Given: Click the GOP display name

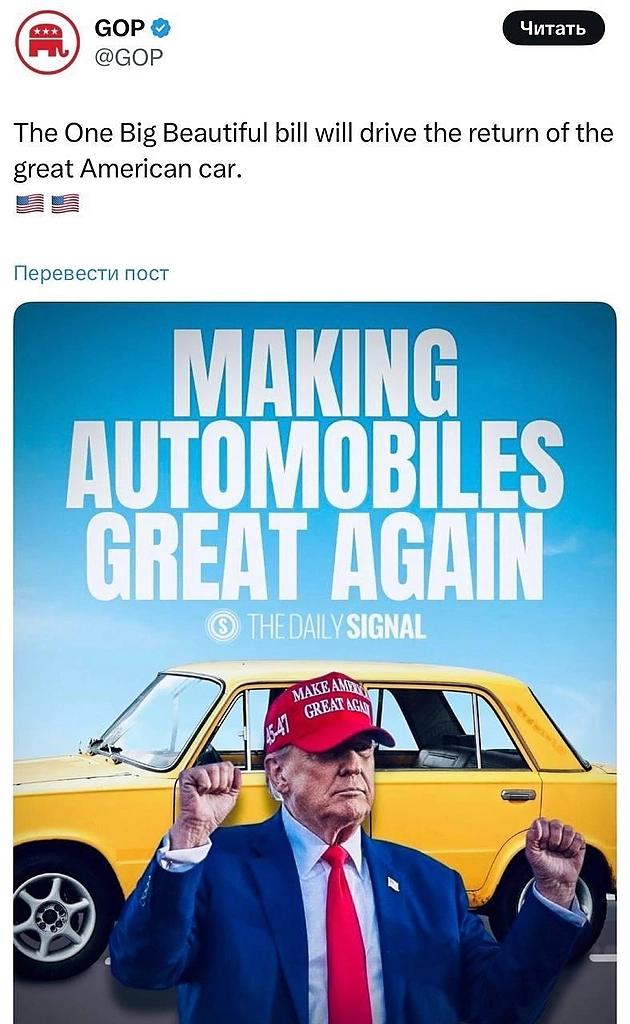Looking at the screenshot, I should click(119, 28).
